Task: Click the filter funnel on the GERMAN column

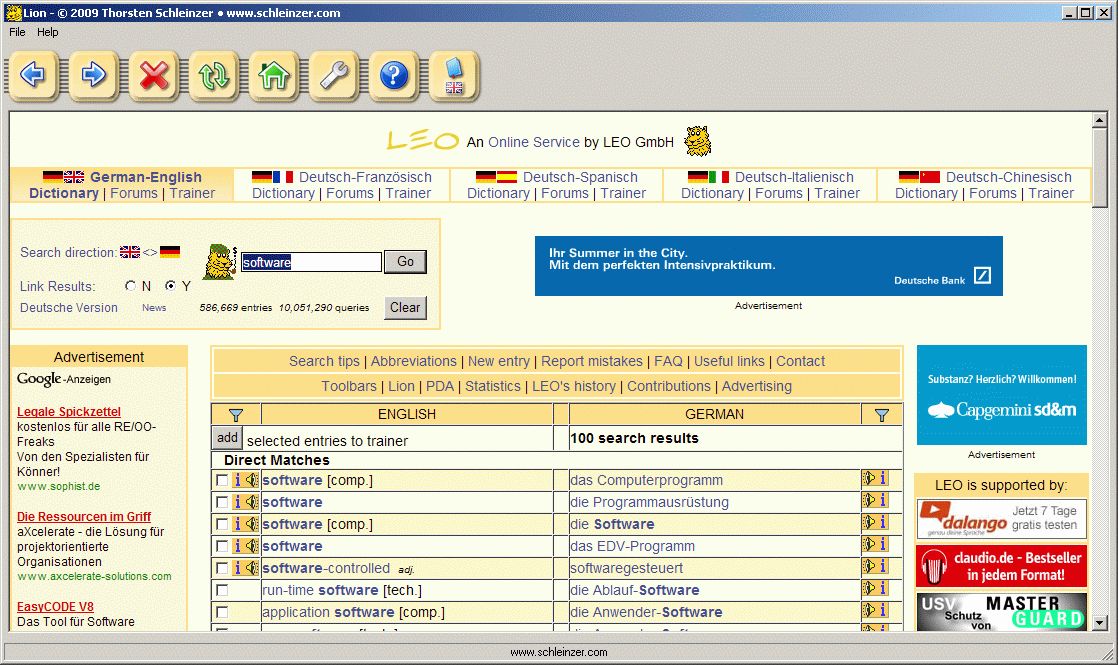Action: (x=881, y=413)
